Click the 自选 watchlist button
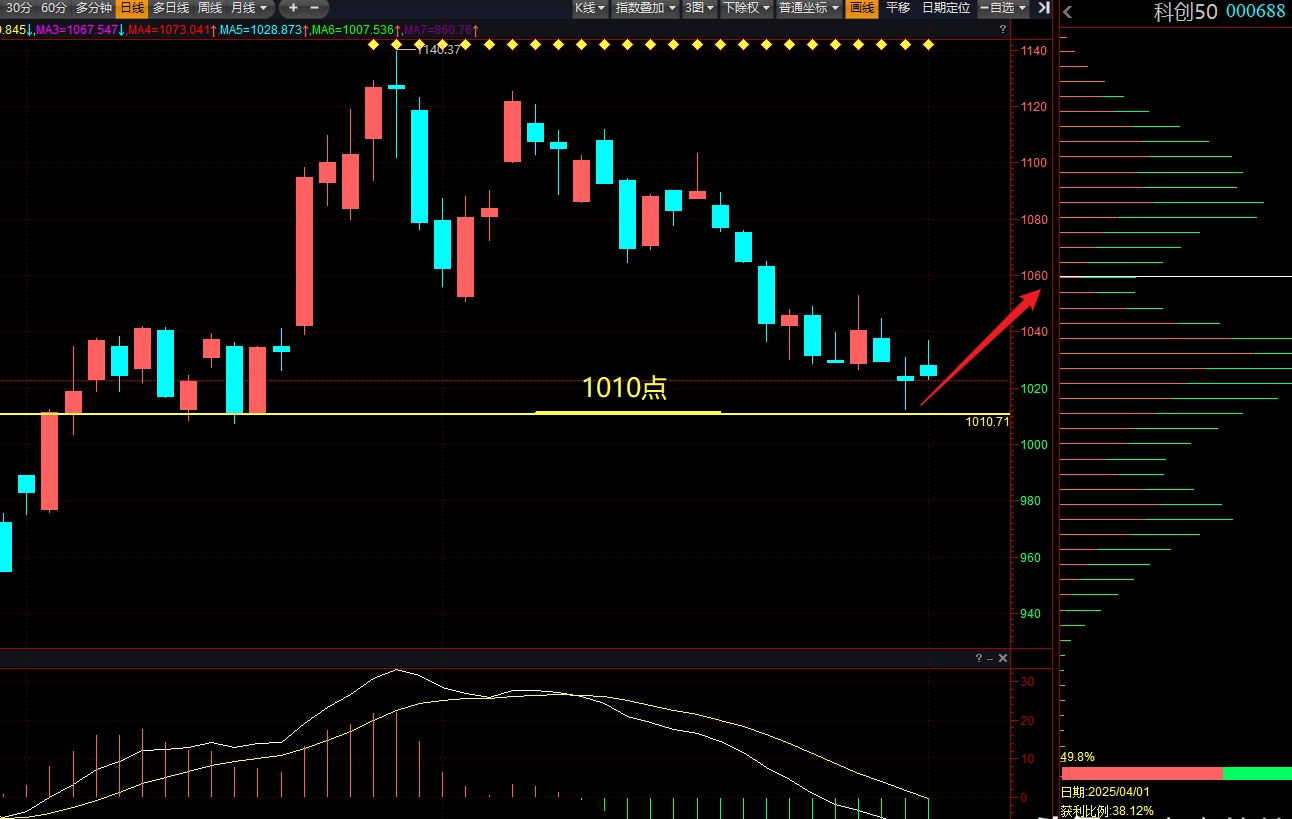The height and width of the screenshot is (819, 1292). pyautogui.click(x=1002, y=8)
